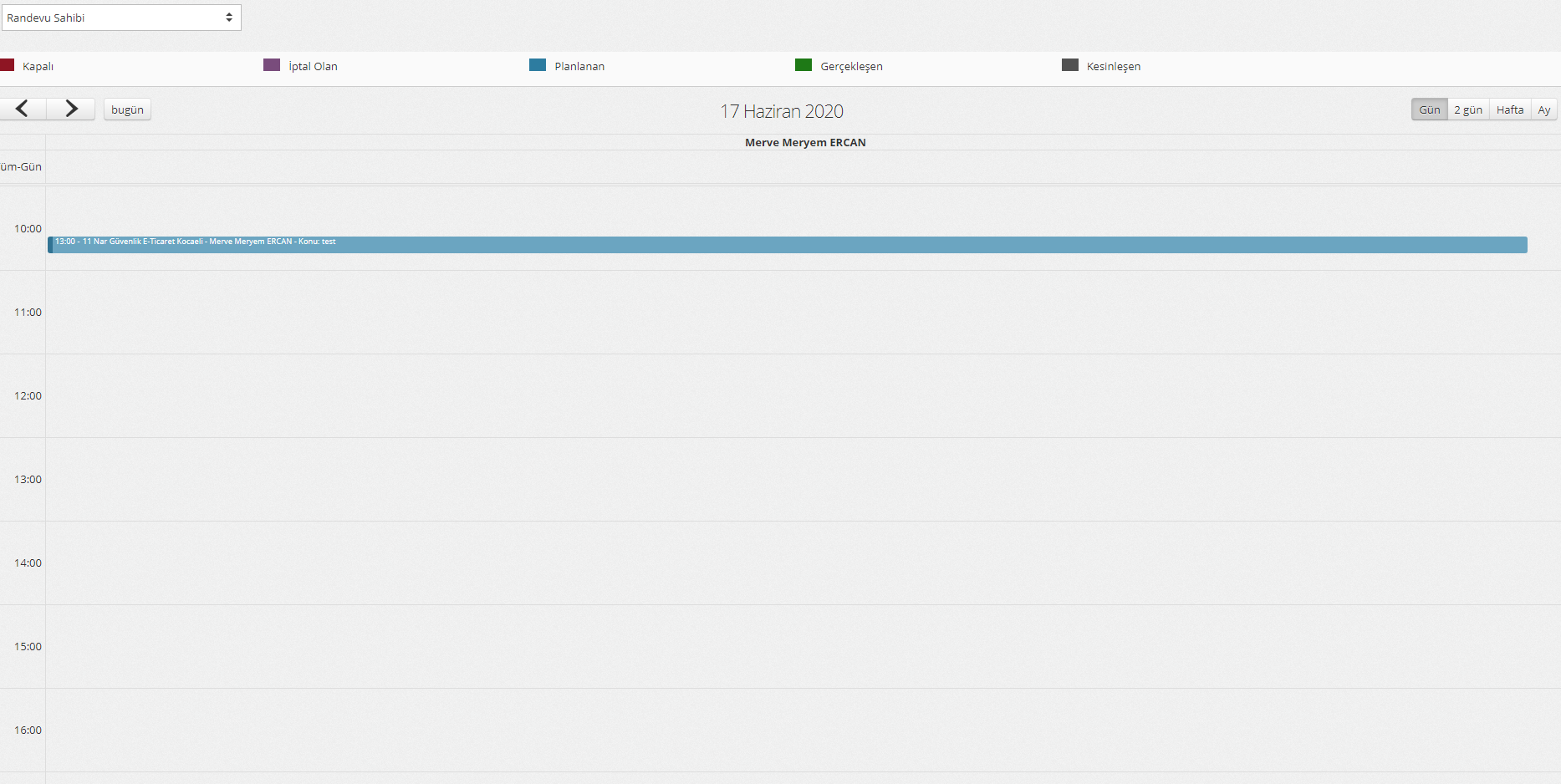Click the 11:00 time slot row
This screenshot has height=784, width=1561.
tap(803, 313)
